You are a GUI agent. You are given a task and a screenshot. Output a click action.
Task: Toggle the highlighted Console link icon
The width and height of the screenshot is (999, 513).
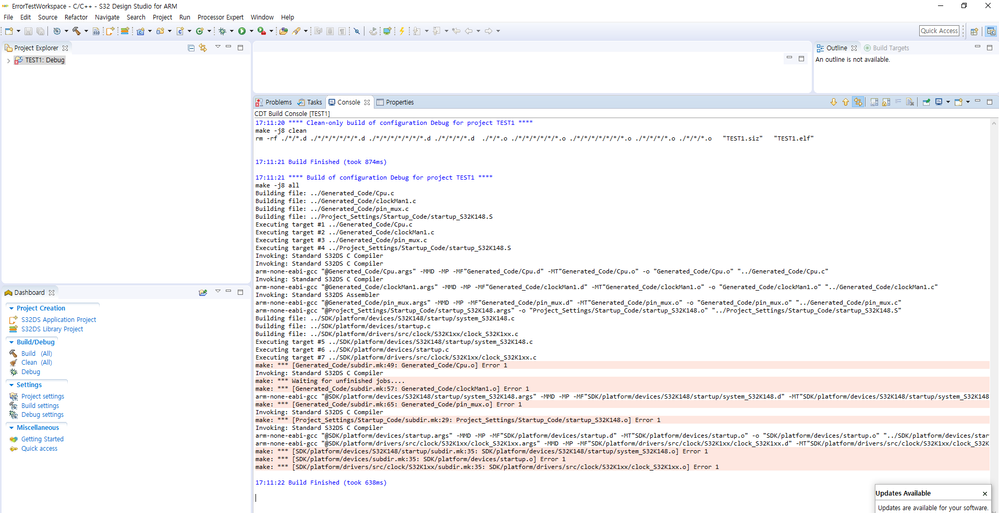click(858, 101)
